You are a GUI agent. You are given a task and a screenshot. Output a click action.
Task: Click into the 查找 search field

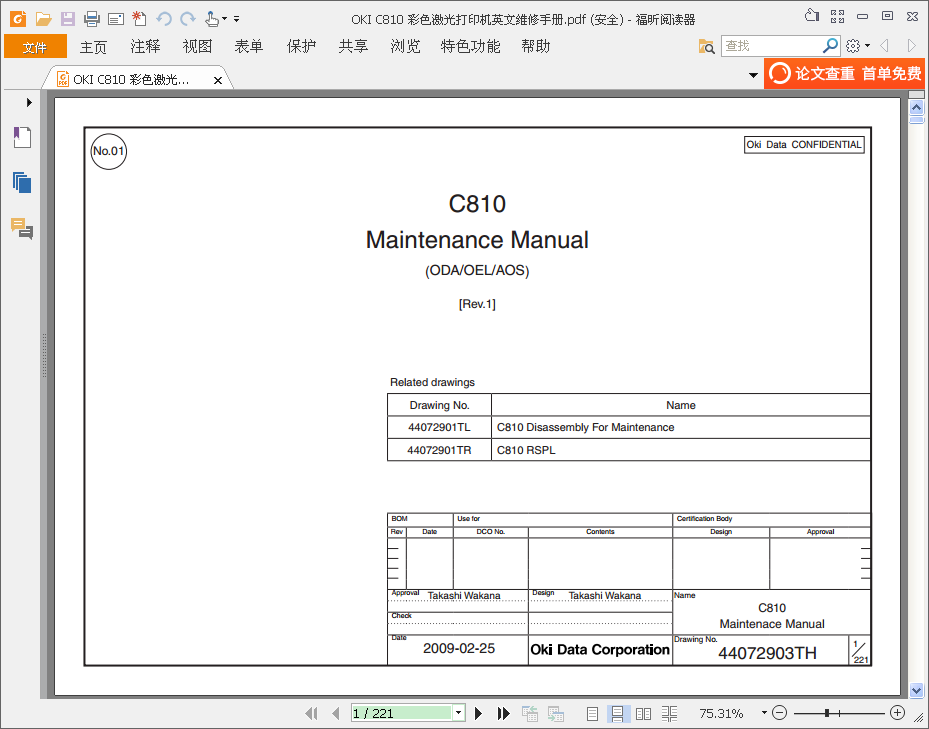click(x=770, y=46)
